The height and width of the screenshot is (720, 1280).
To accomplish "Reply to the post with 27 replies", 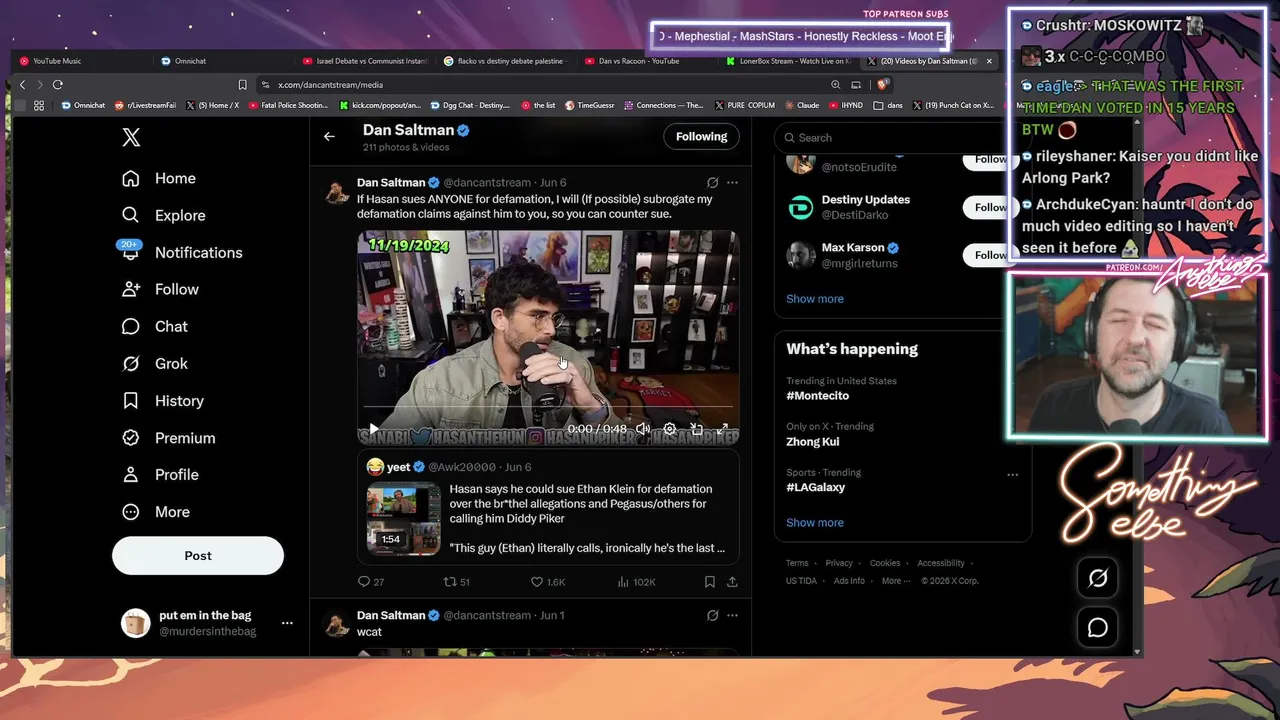I will click(x=371, y=581).
